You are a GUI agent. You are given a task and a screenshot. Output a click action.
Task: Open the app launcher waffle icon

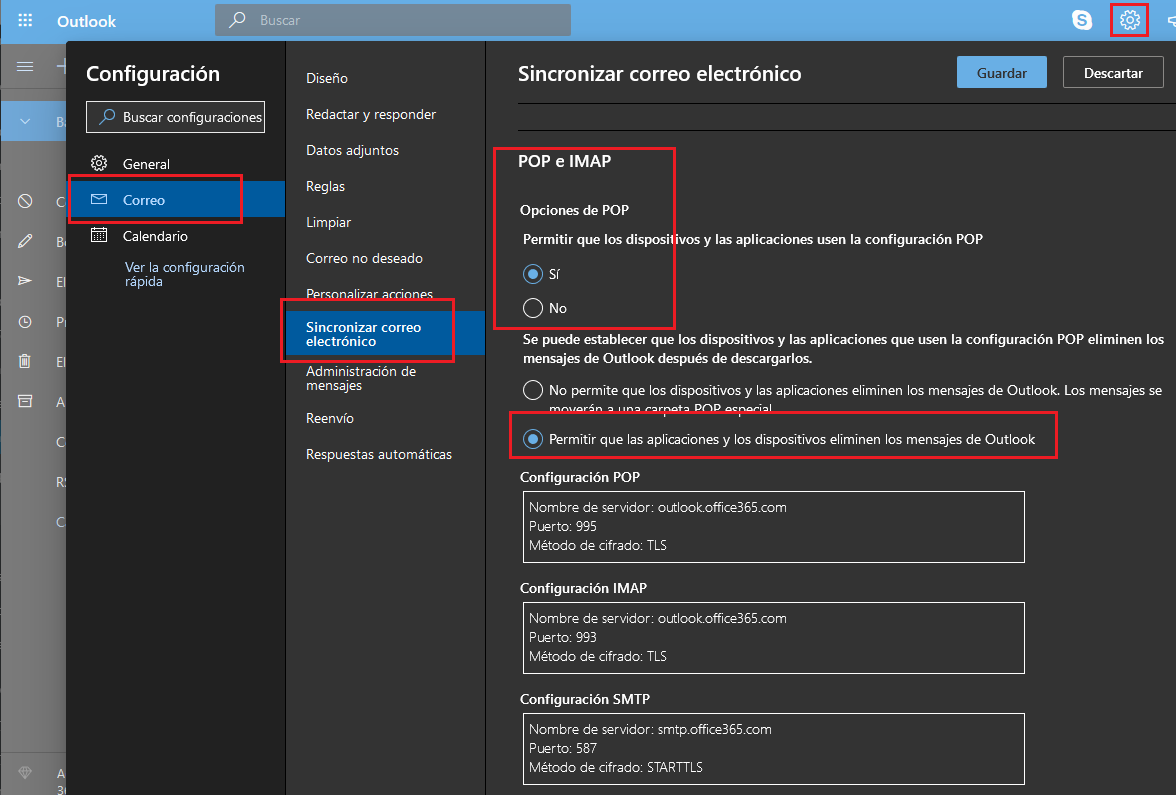pos(24,20)
